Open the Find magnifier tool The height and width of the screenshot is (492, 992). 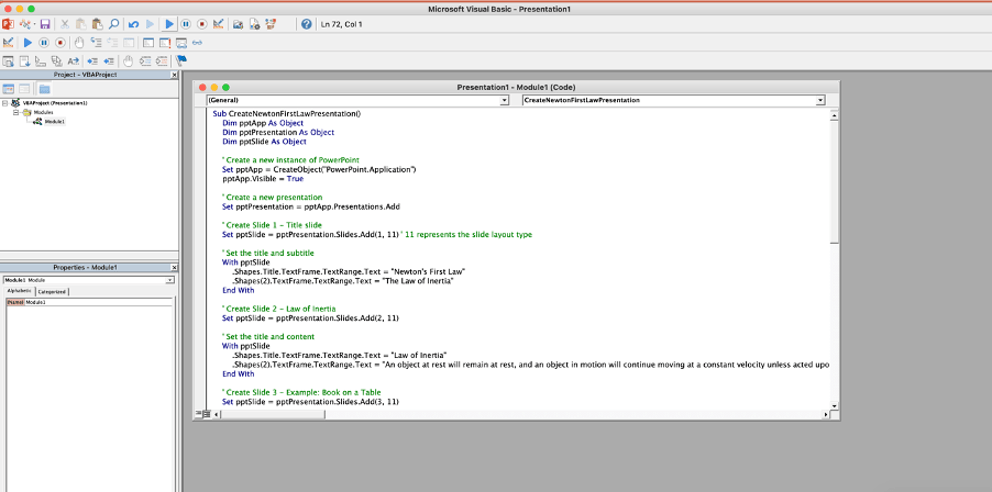[113, 24]
